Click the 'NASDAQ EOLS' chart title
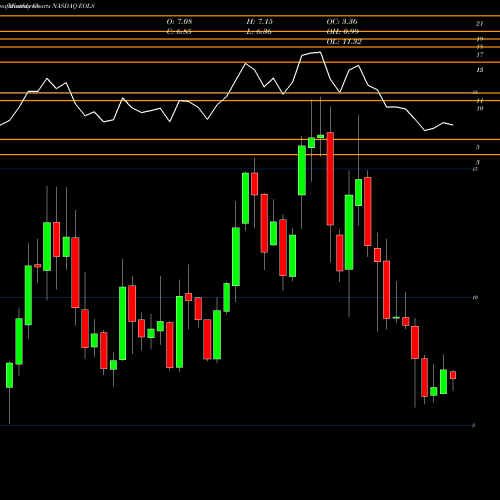 [74, 6]
